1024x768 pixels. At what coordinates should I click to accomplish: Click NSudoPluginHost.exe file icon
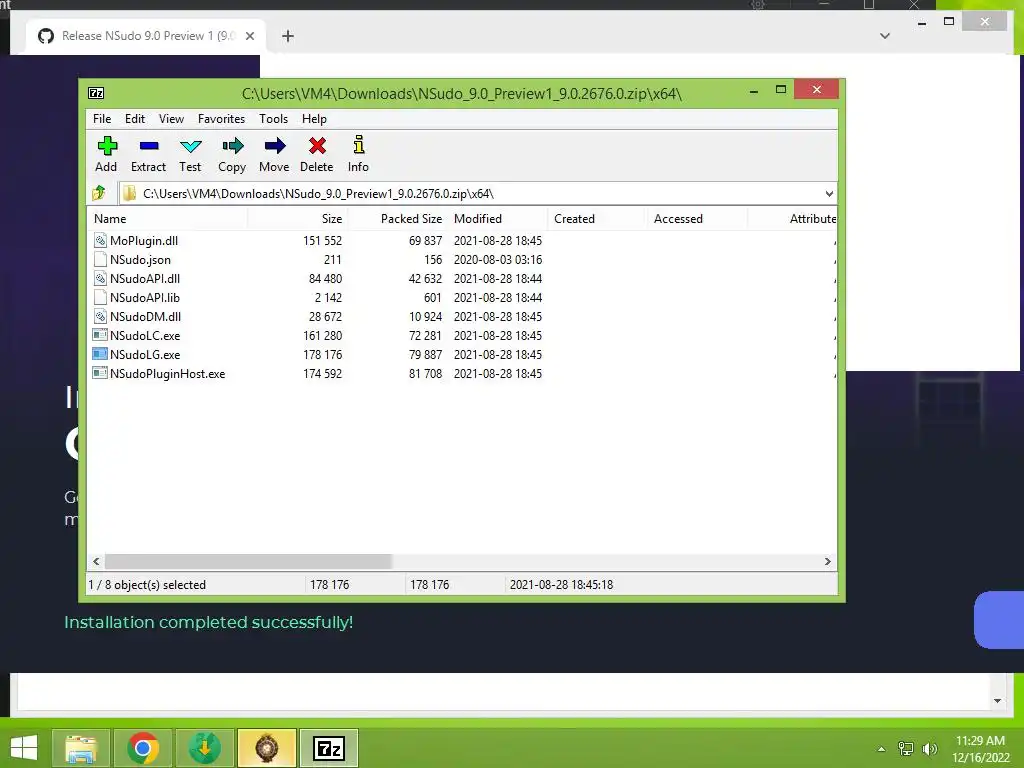(100, 373)
